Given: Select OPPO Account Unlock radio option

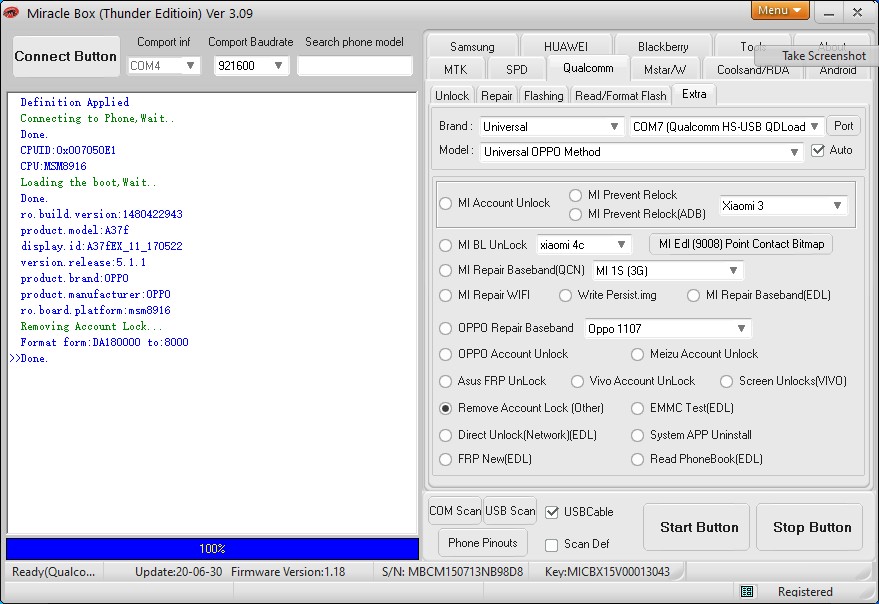Looking at the screenshot, I should (446, 354).
